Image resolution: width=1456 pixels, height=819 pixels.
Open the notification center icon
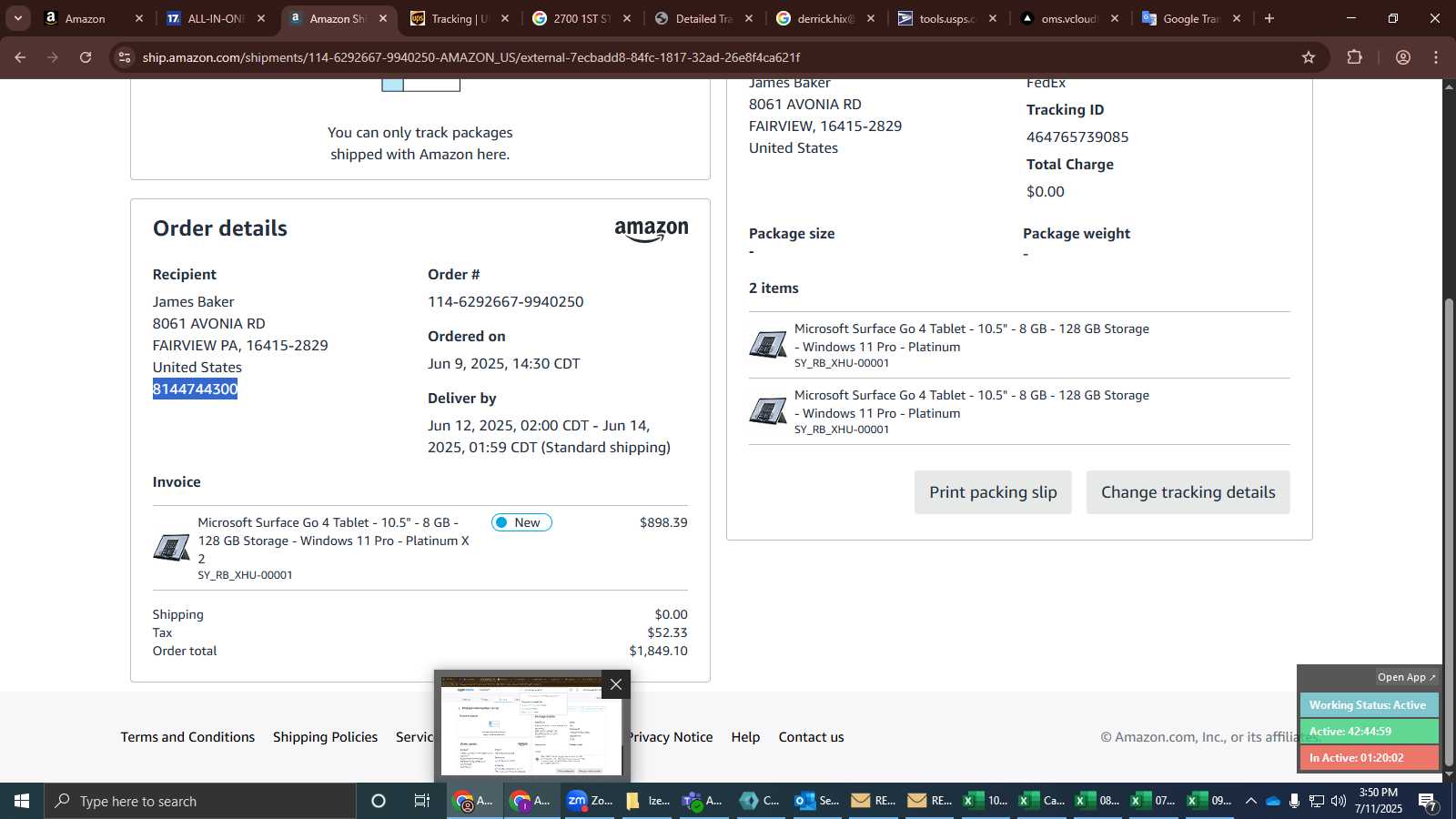pyautogui.click(x=1428, y=801)
